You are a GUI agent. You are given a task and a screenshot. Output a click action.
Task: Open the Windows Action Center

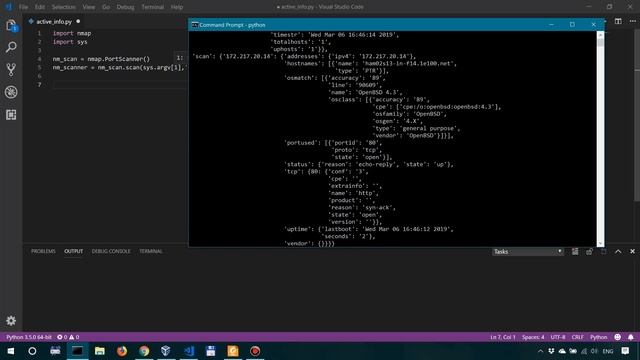pos(625,351)
